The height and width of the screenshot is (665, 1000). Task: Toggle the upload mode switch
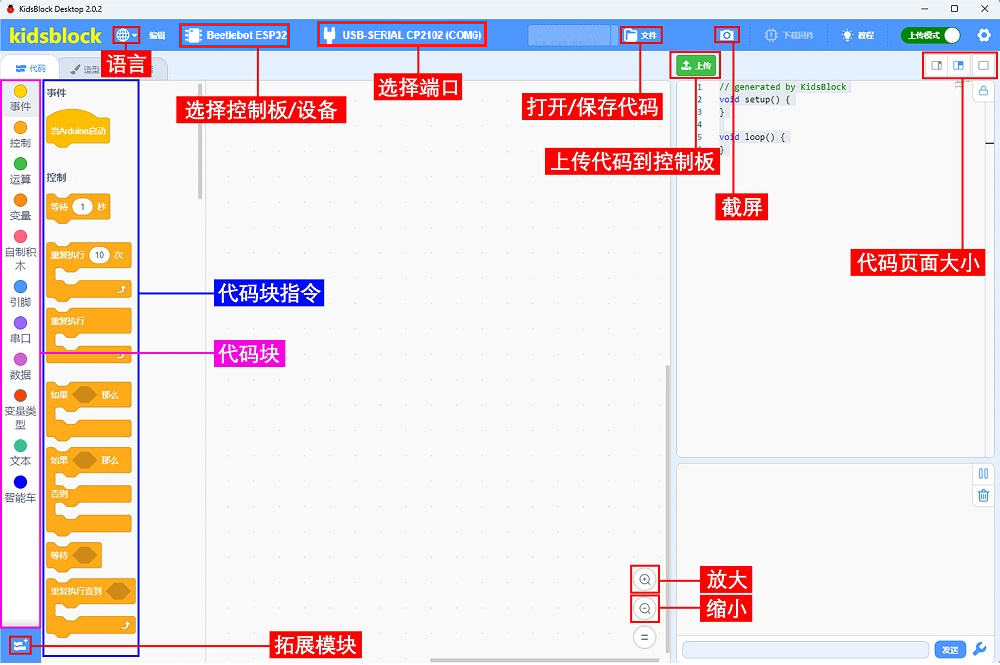click(x=930, y=35)
